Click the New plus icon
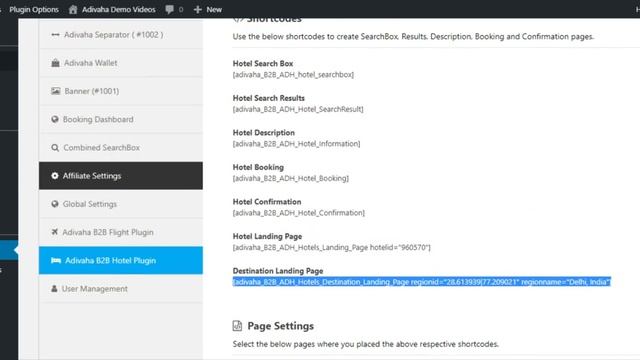 198,9
